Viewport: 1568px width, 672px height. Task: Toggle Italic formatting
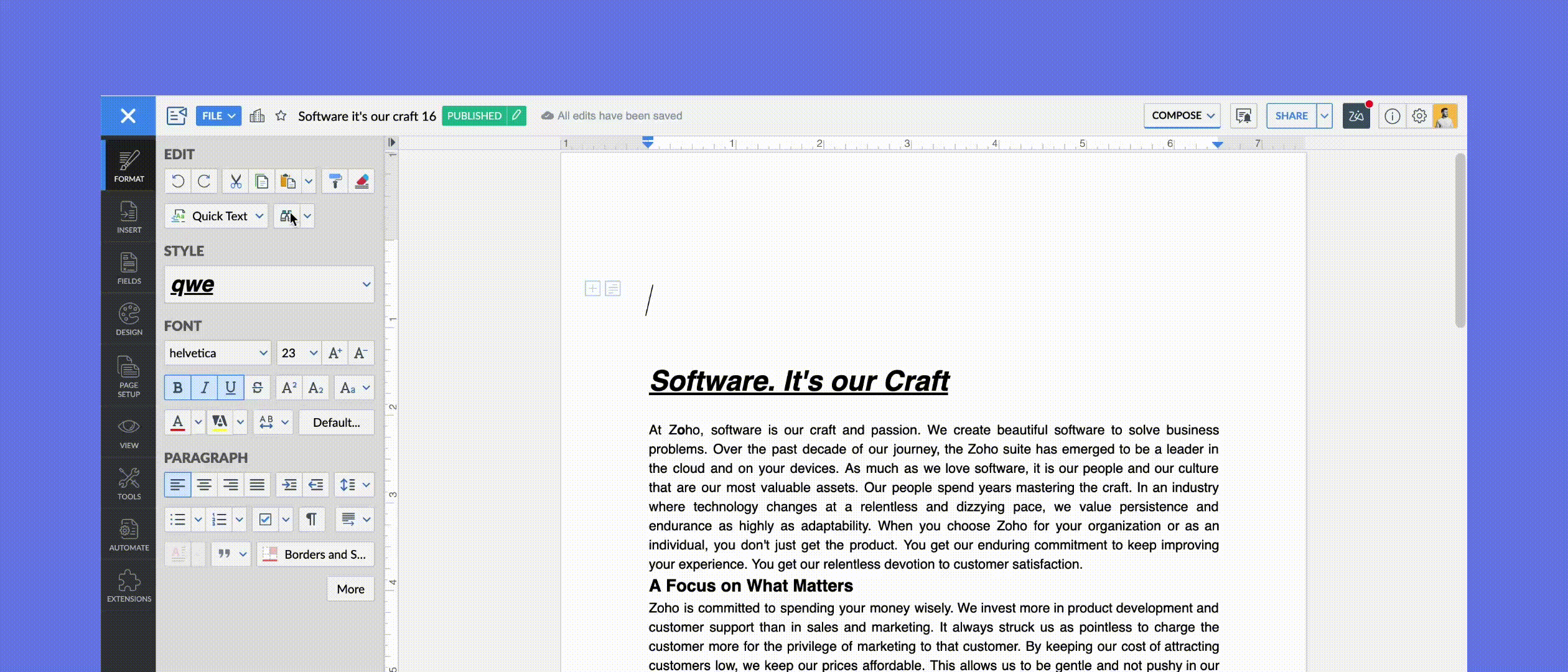pos(204,388)
